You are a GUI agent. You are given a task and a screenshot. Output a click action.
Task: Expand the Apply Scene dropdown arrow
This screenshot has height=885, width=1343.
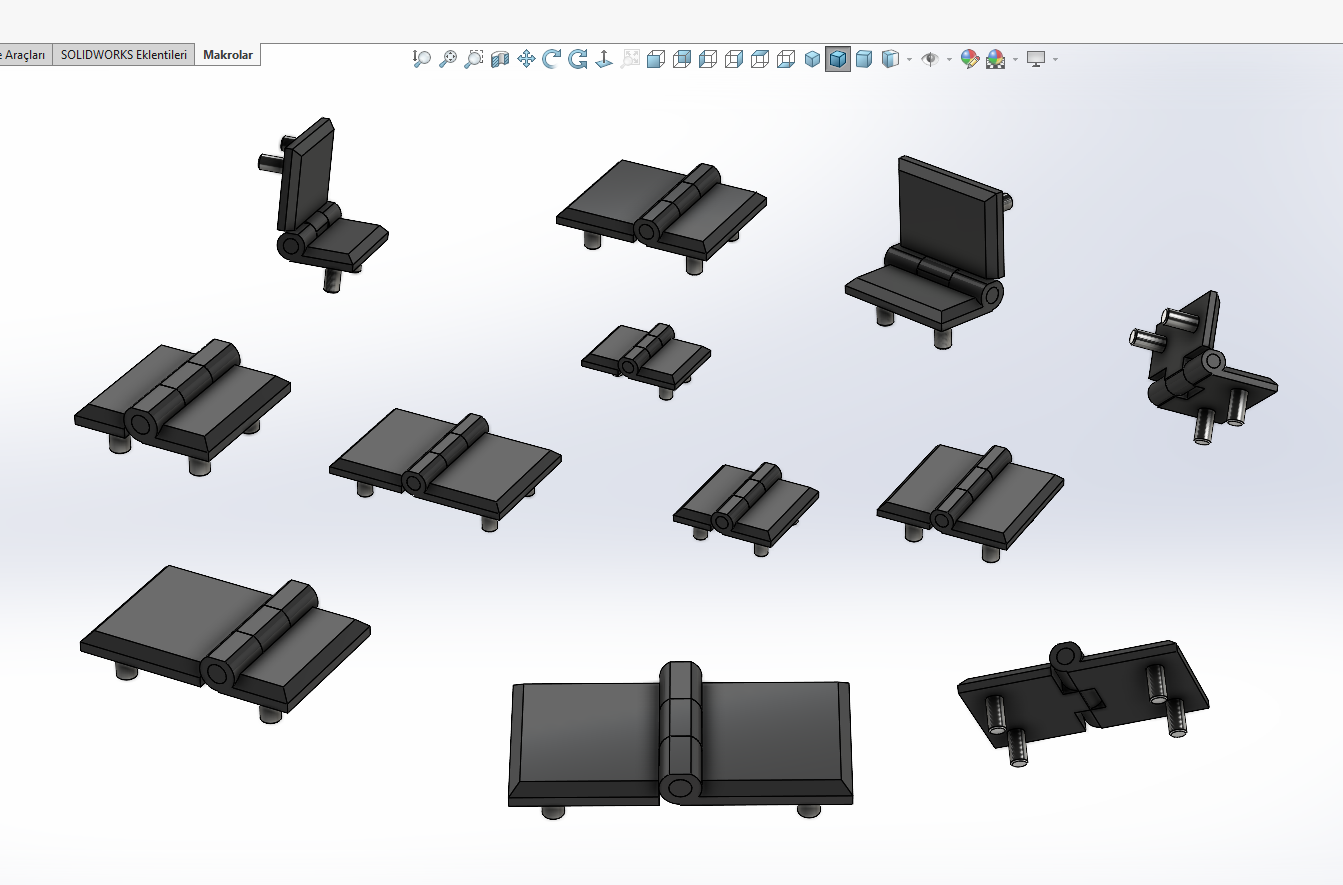click(x=1015, y=59)
